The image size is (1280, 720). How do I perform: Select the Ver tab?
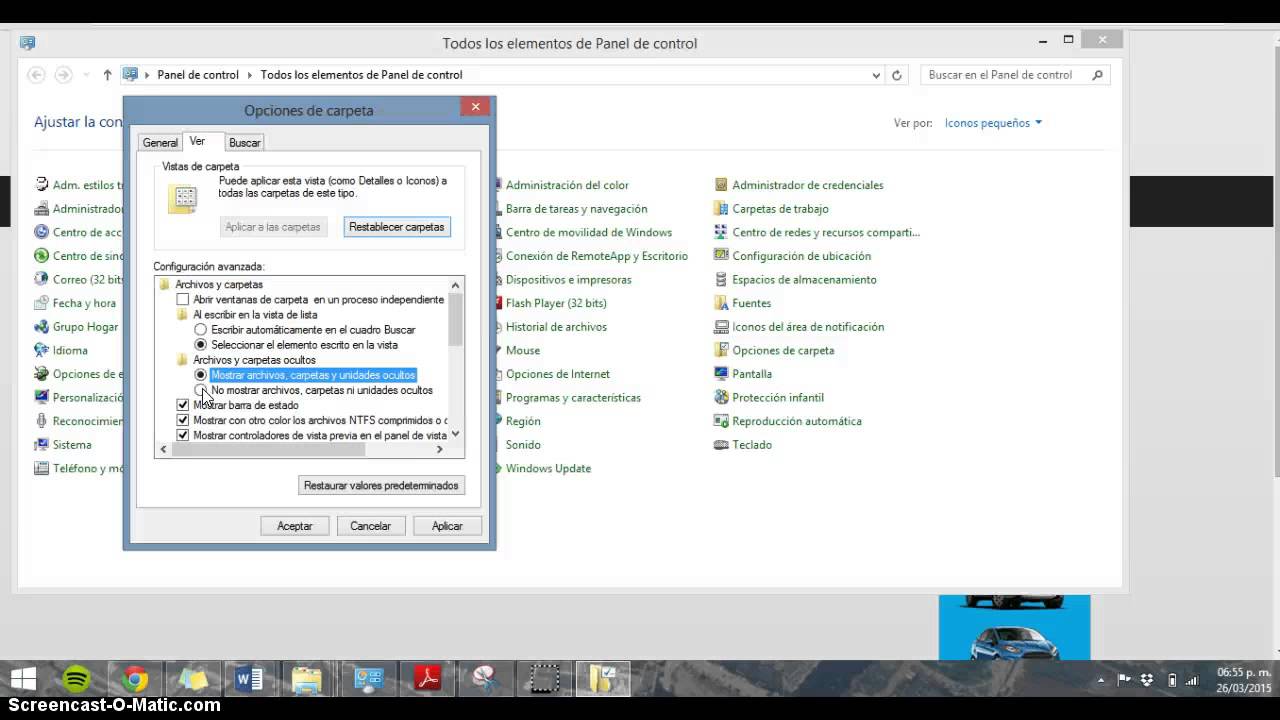(x=198, y=142)
